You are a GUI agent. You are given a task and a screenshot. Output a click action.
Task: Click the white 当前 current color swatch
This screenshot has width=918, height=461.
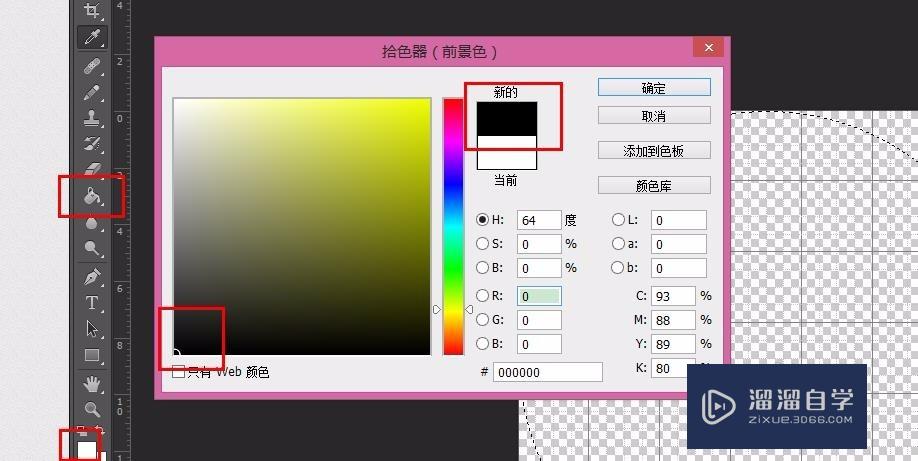[x=506, y=152]
